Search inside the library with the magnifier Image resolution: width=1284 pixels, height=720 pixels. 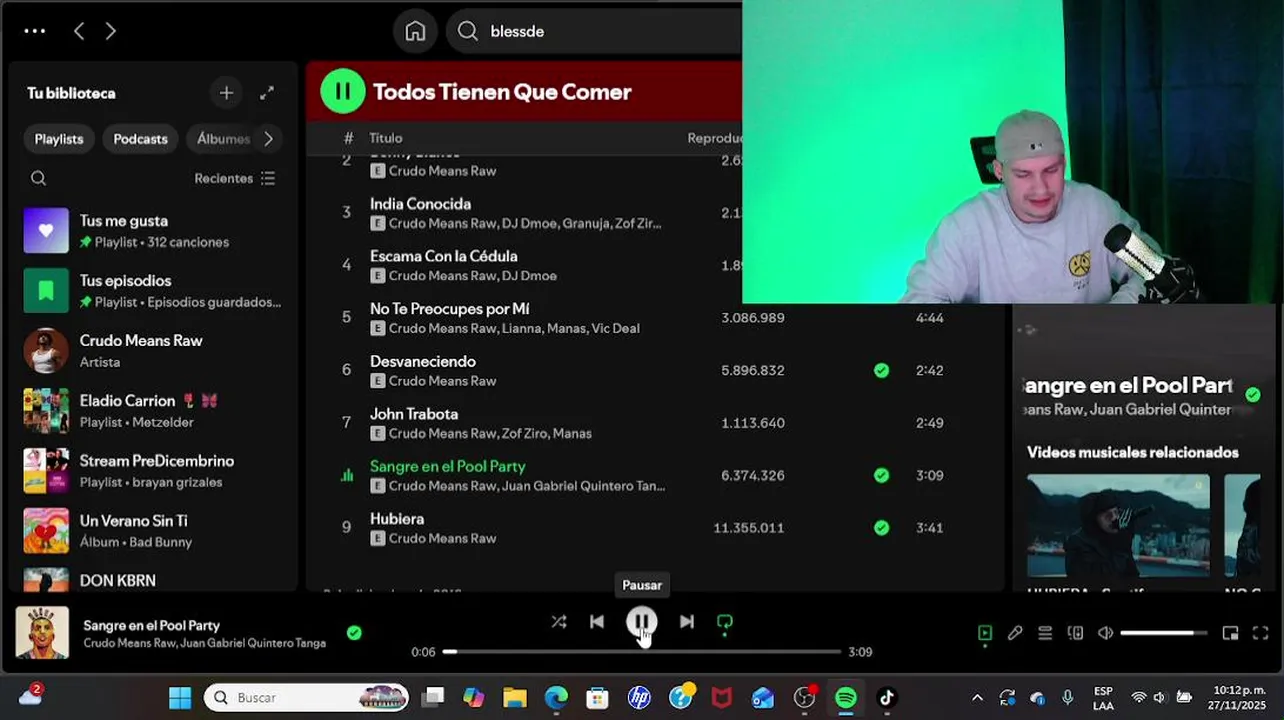point(38,178)
